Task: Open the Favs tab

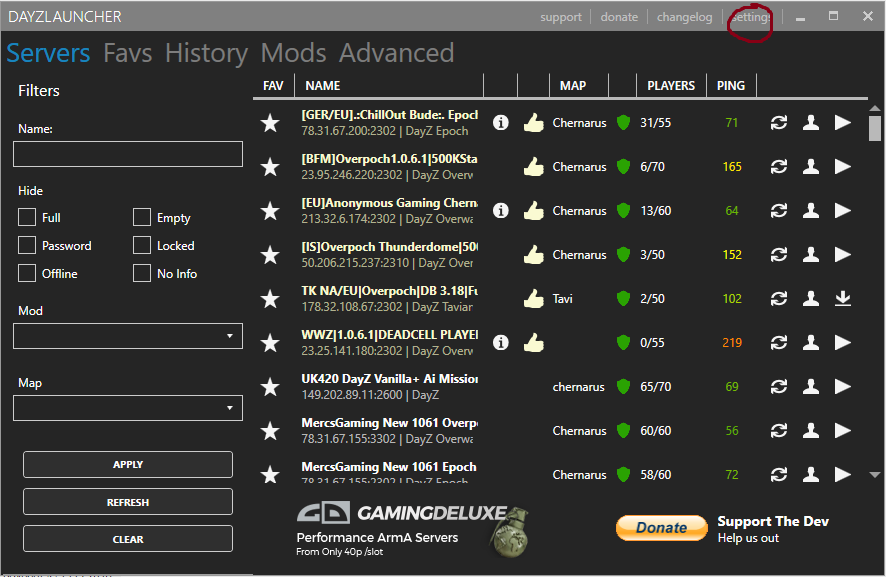Action: coord(127,53)
